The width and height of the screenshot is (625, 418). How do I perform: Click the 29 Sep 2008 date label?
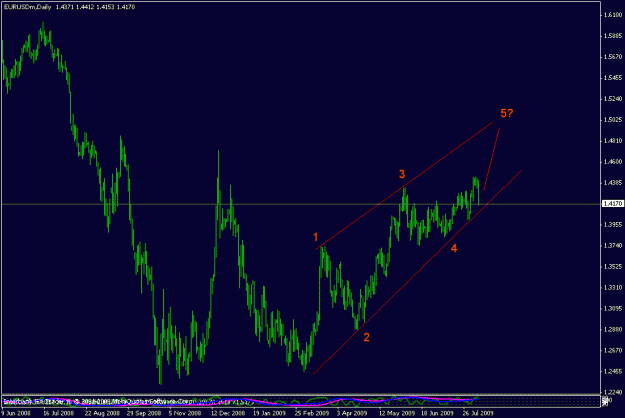click(x=144, y=413)
